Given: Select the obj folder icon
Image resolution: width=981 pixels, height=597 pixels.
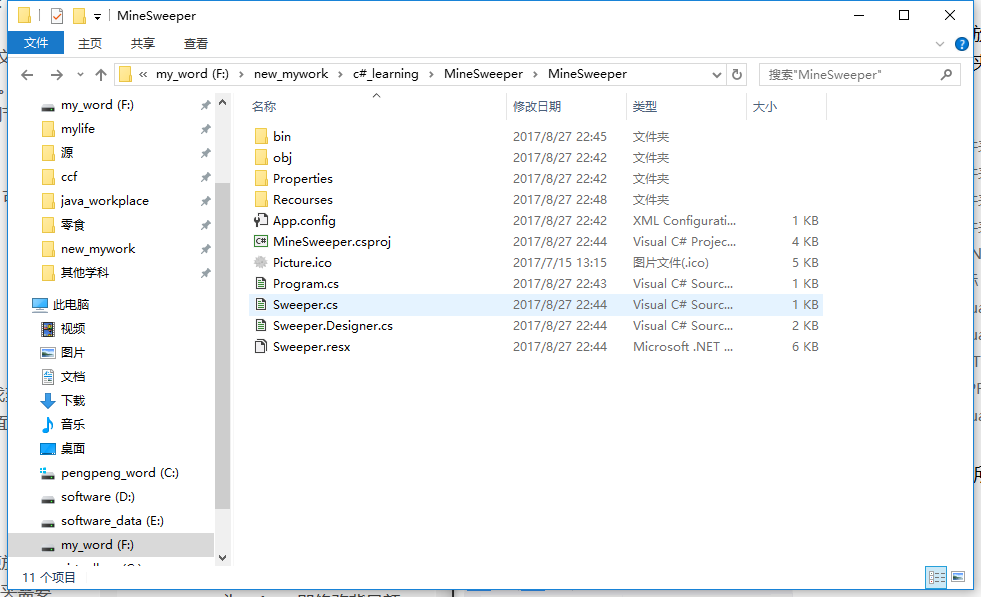Looking at the screenshot, I should (261, 158).
